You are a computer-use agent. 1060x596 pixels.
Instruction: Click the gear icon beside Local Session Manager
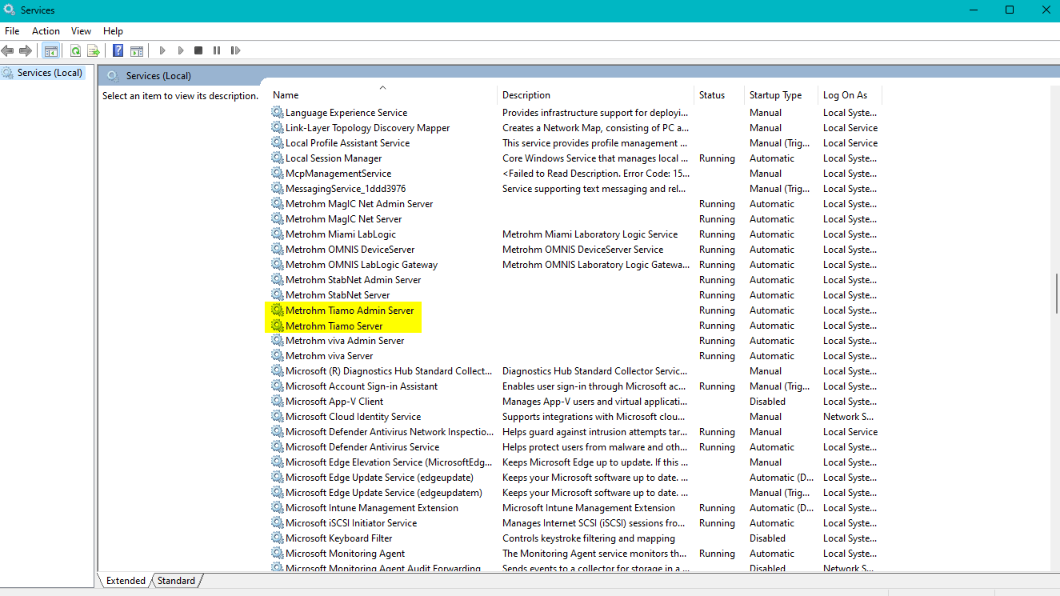click(x=277, y=158)
